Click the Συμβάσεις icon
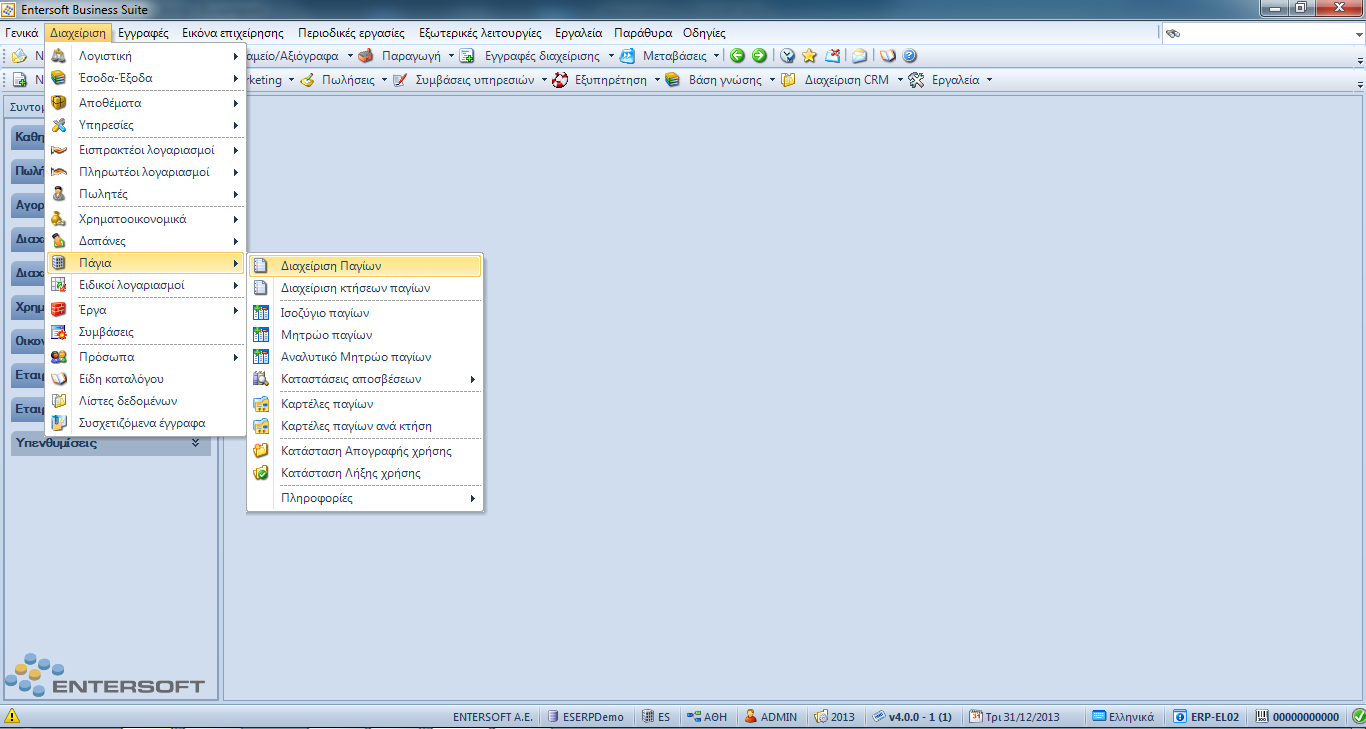The image size is (1366, 729). (x=59, y=332)
